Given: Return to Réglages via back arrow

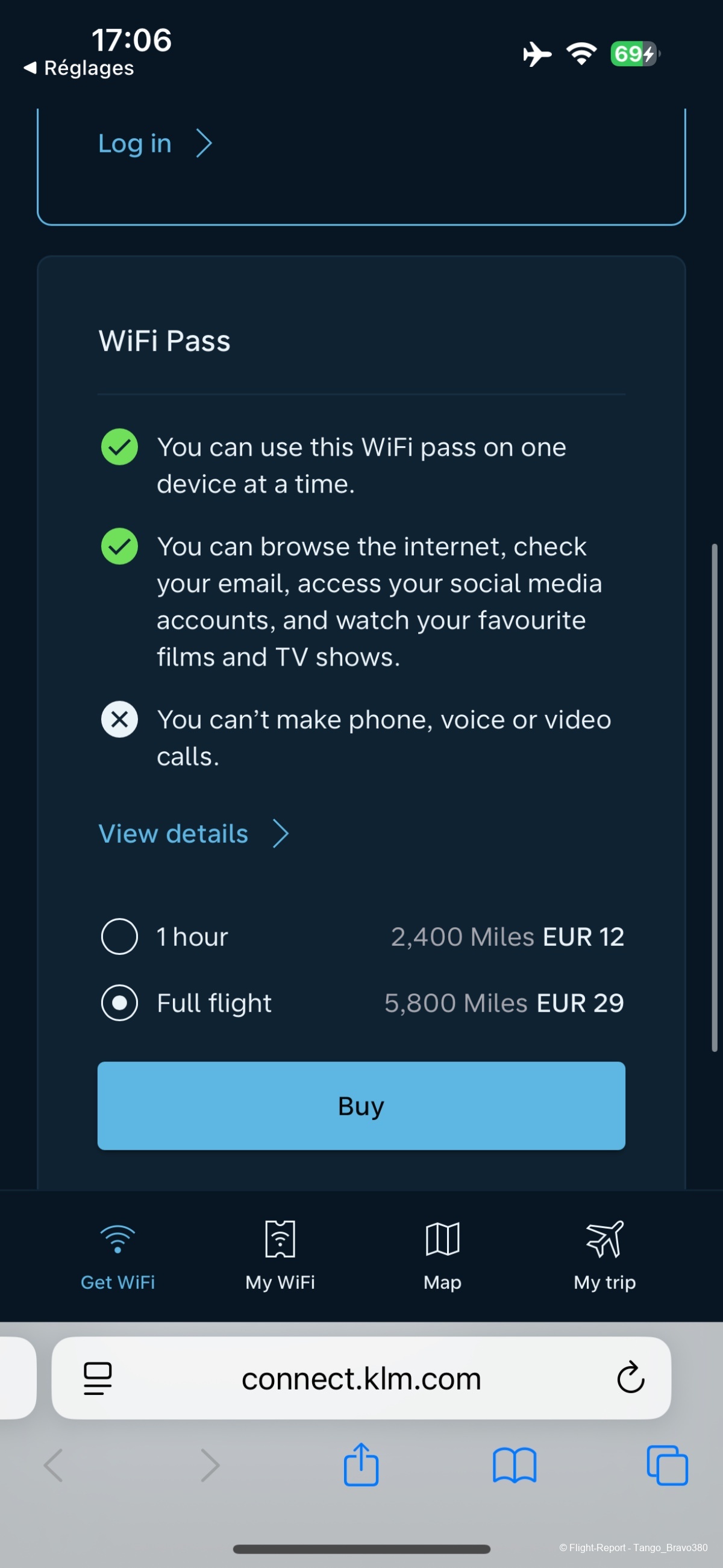Looking at the screenshot, I should coord(30,68).
